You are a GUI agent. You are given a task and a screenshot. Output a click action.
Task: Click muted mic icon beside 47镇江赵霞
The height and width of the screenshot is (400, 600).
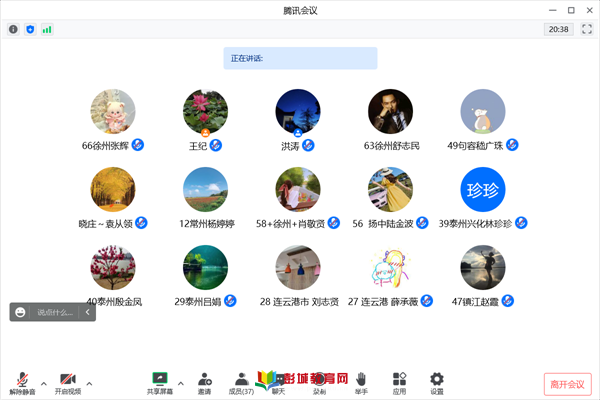[508, 301]
